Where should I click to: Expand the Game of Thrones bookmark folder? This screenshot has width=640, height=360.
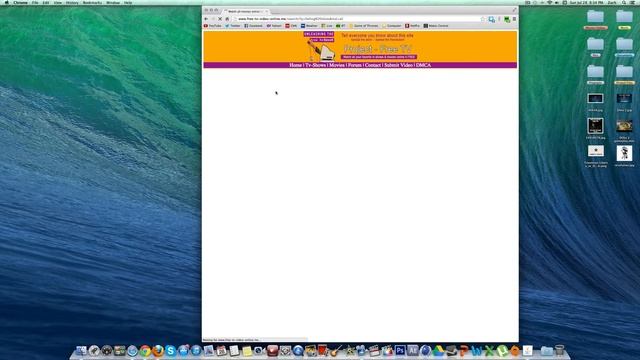pos(364,26)
